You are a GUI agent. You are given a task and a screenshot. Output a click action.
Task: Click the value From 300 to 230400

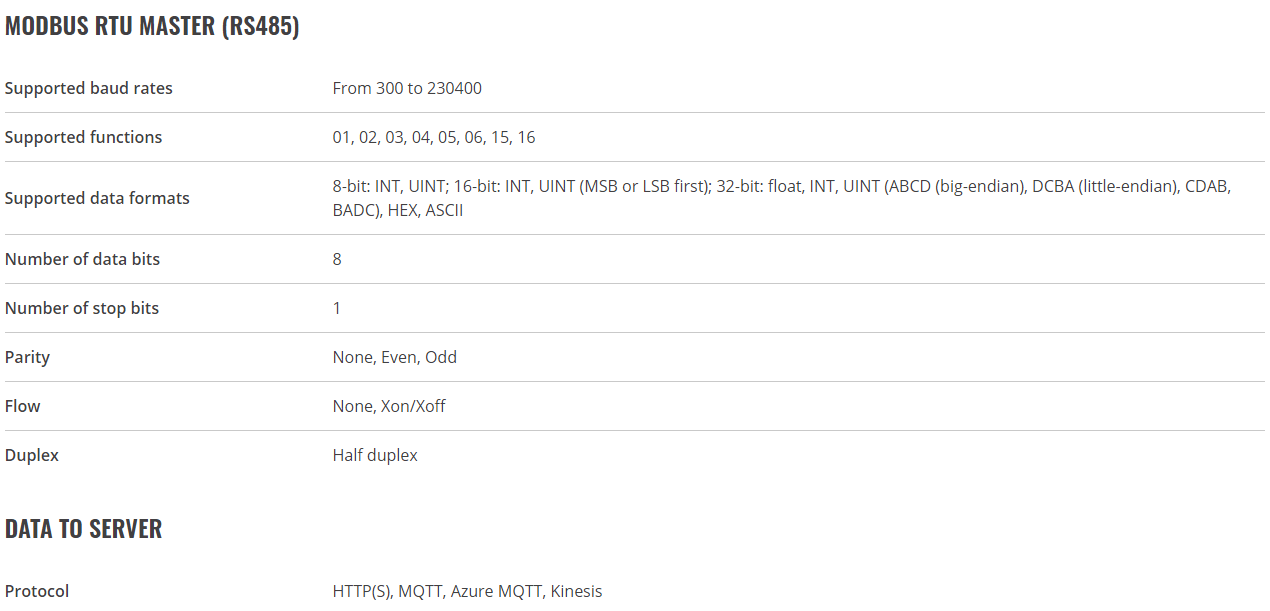click(x=407, y=88)
